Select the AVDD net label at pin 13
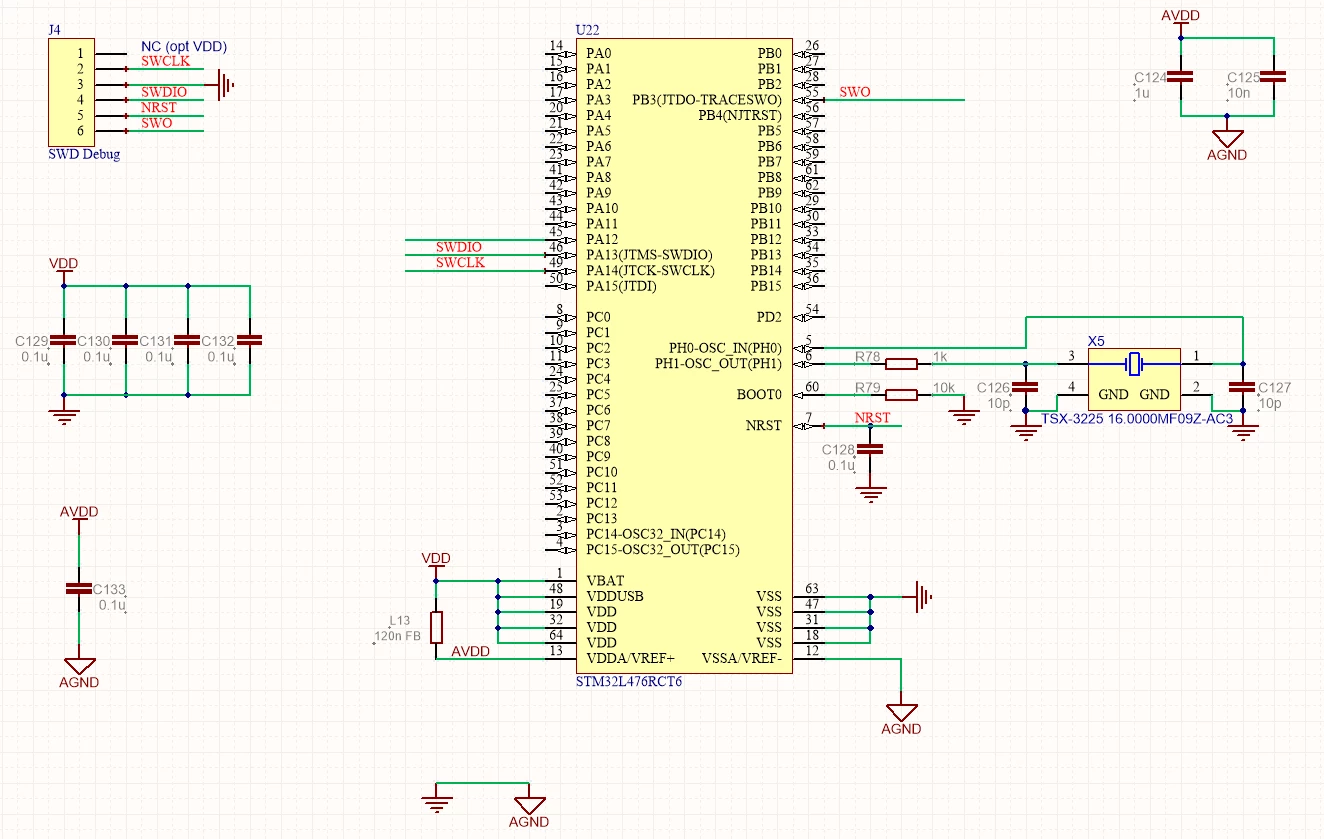The width and height of the screenshot is (1324, 839). [x=471, y=651]
